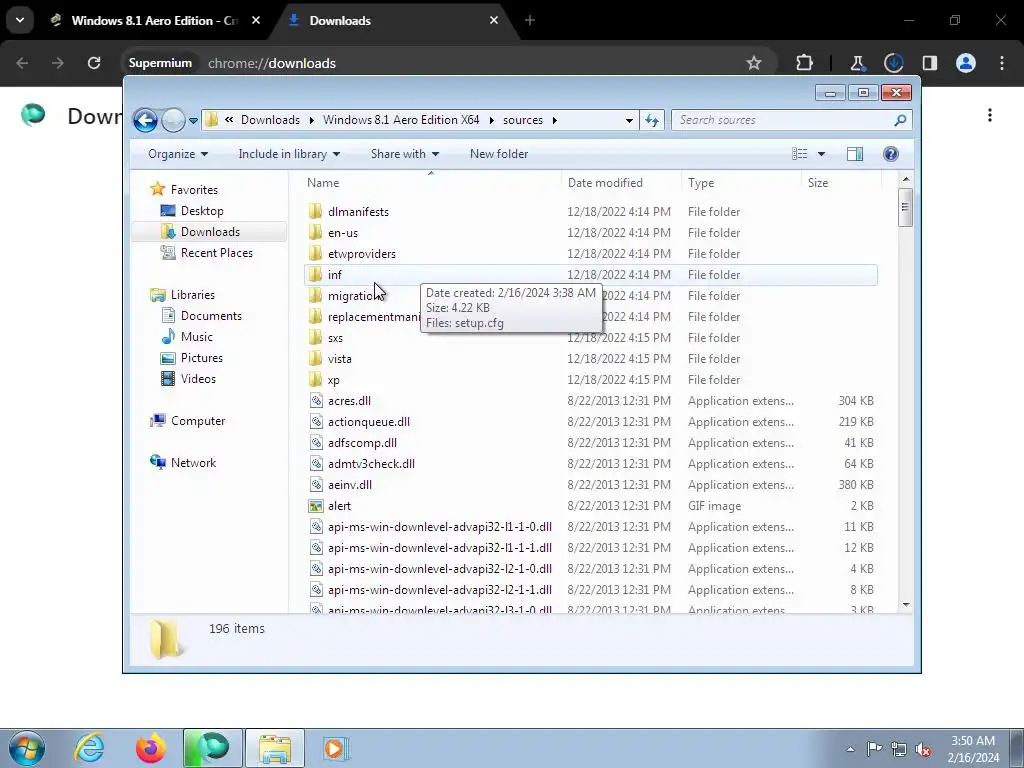Click the blue Help question mark icon
This screenshot has width=1024, height=768.
click(x=891, y=154)
